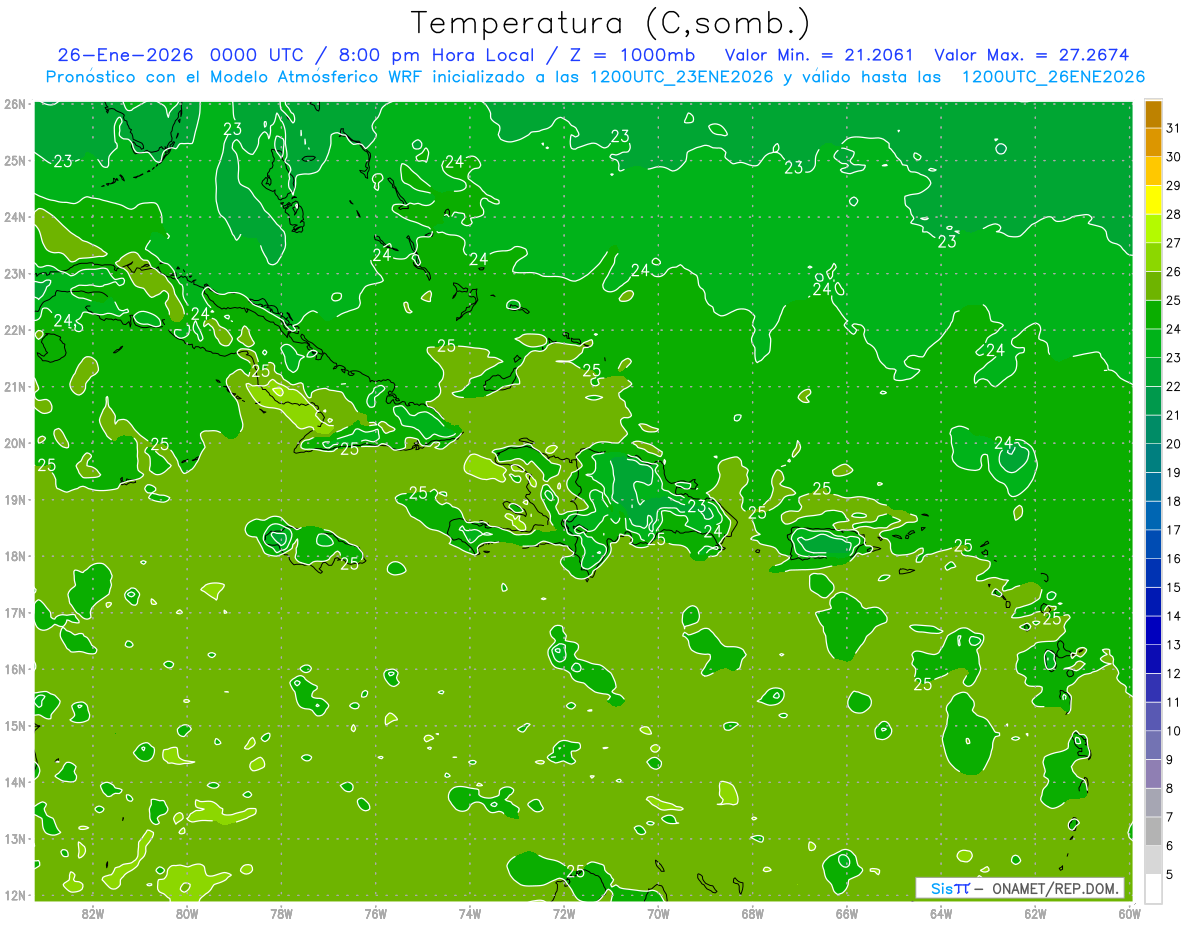
Task: Click latitude label "25N"
Action: coord(14,160)
